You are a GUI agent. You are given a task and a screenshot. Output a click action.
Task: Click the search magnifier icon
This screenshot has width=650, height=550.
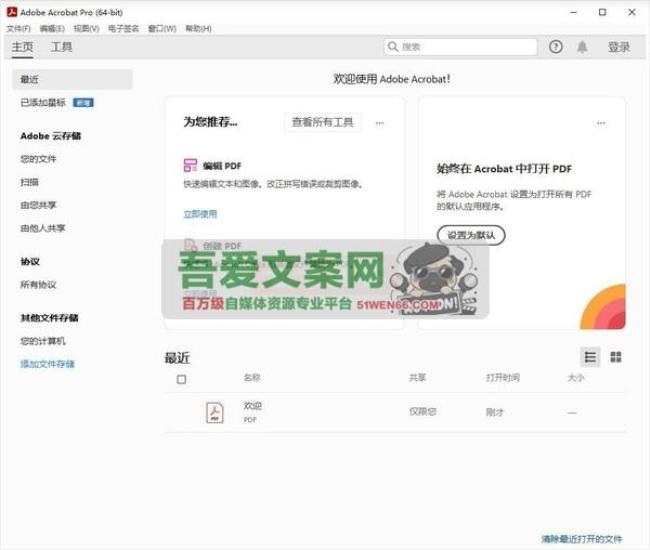(393, 47)
